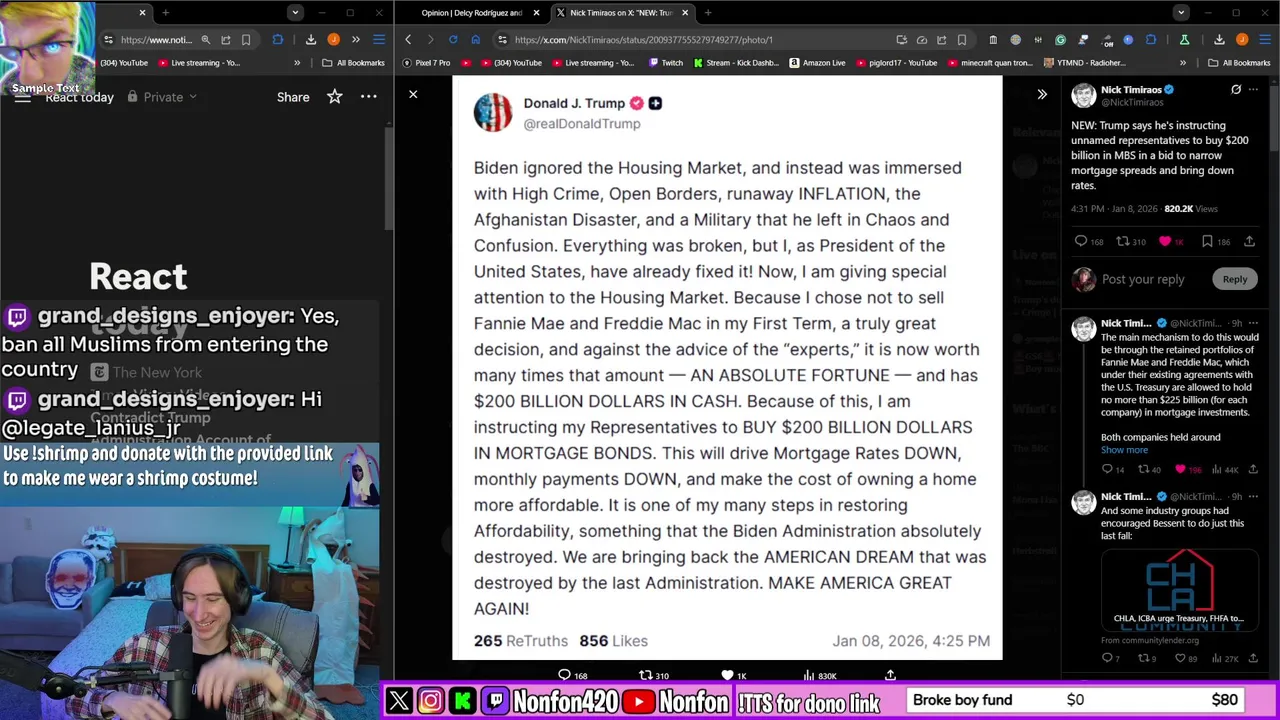Share icon below the photo viewer
Screen dimensions: 1280x720
click(890, 675)
